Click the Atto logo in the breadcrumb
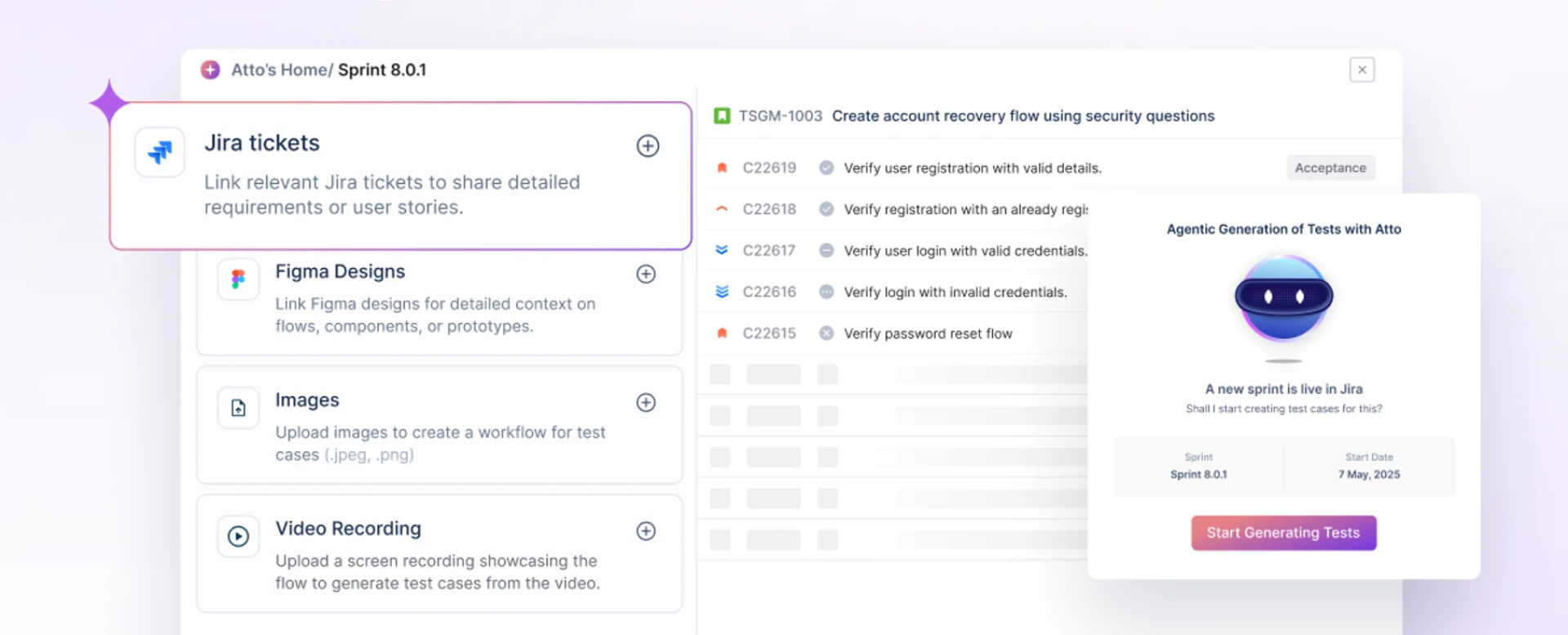Viewport: 1568px width, 635px height. pos(211,69)
